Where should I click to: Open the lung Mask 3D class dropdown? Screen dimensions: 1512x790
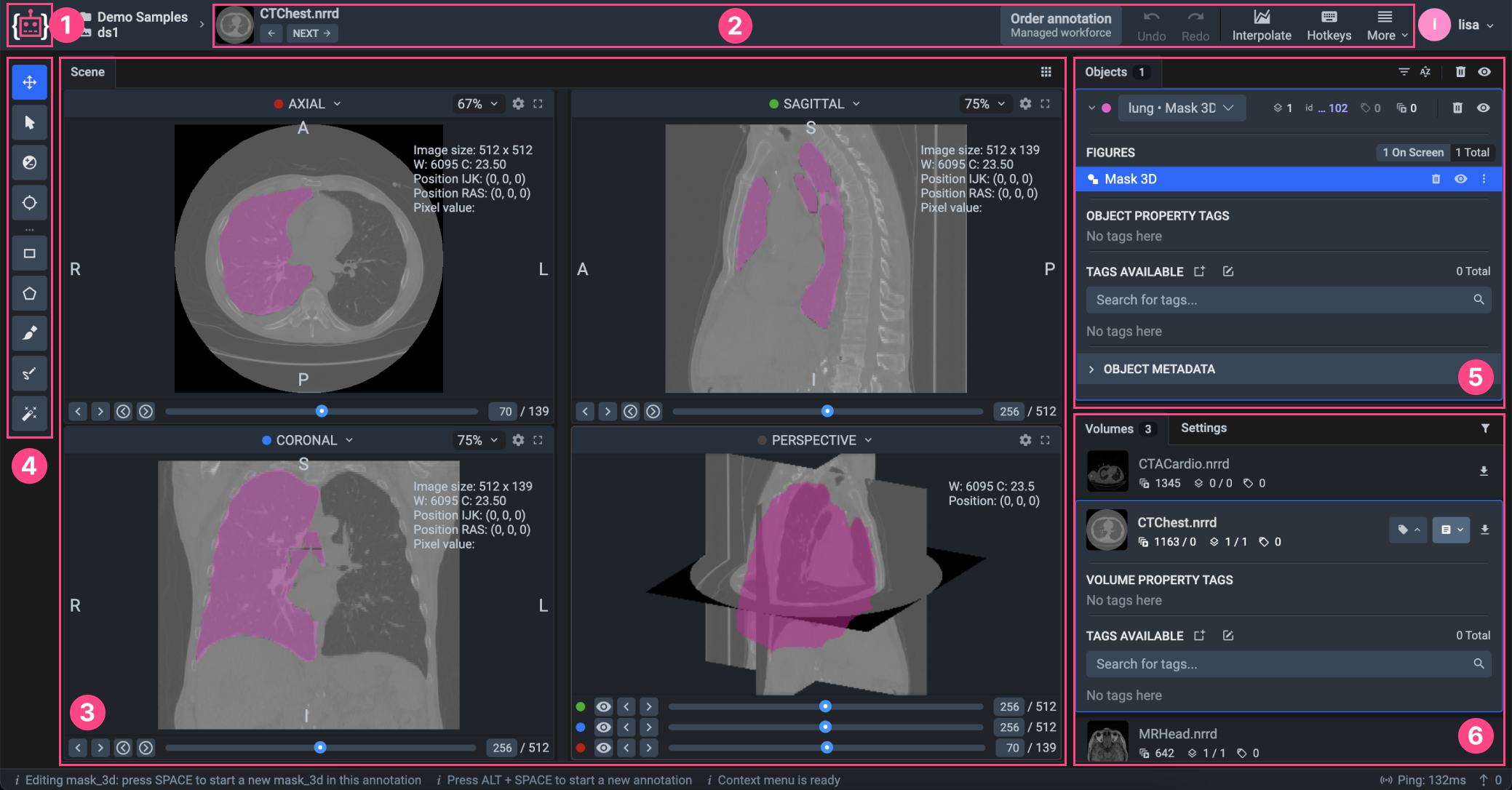(1181, 108)
